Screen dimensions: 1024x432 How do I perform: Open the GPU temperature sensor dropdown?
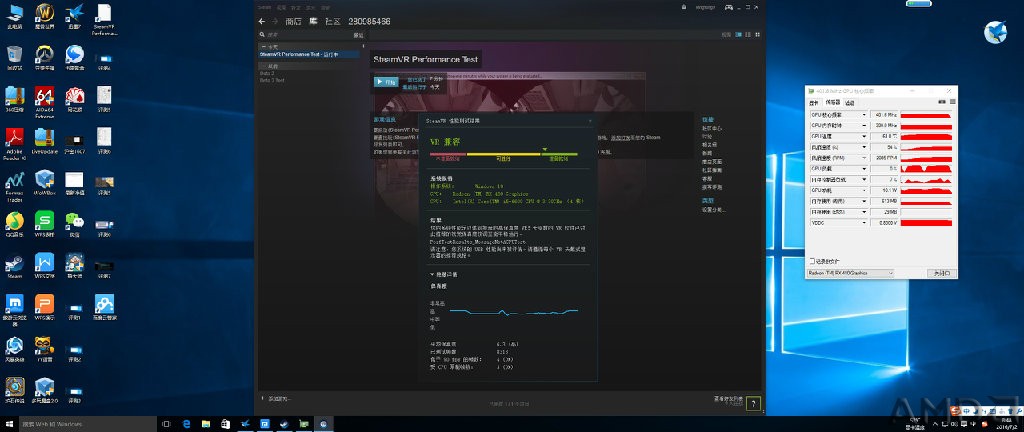coord(865,136)
